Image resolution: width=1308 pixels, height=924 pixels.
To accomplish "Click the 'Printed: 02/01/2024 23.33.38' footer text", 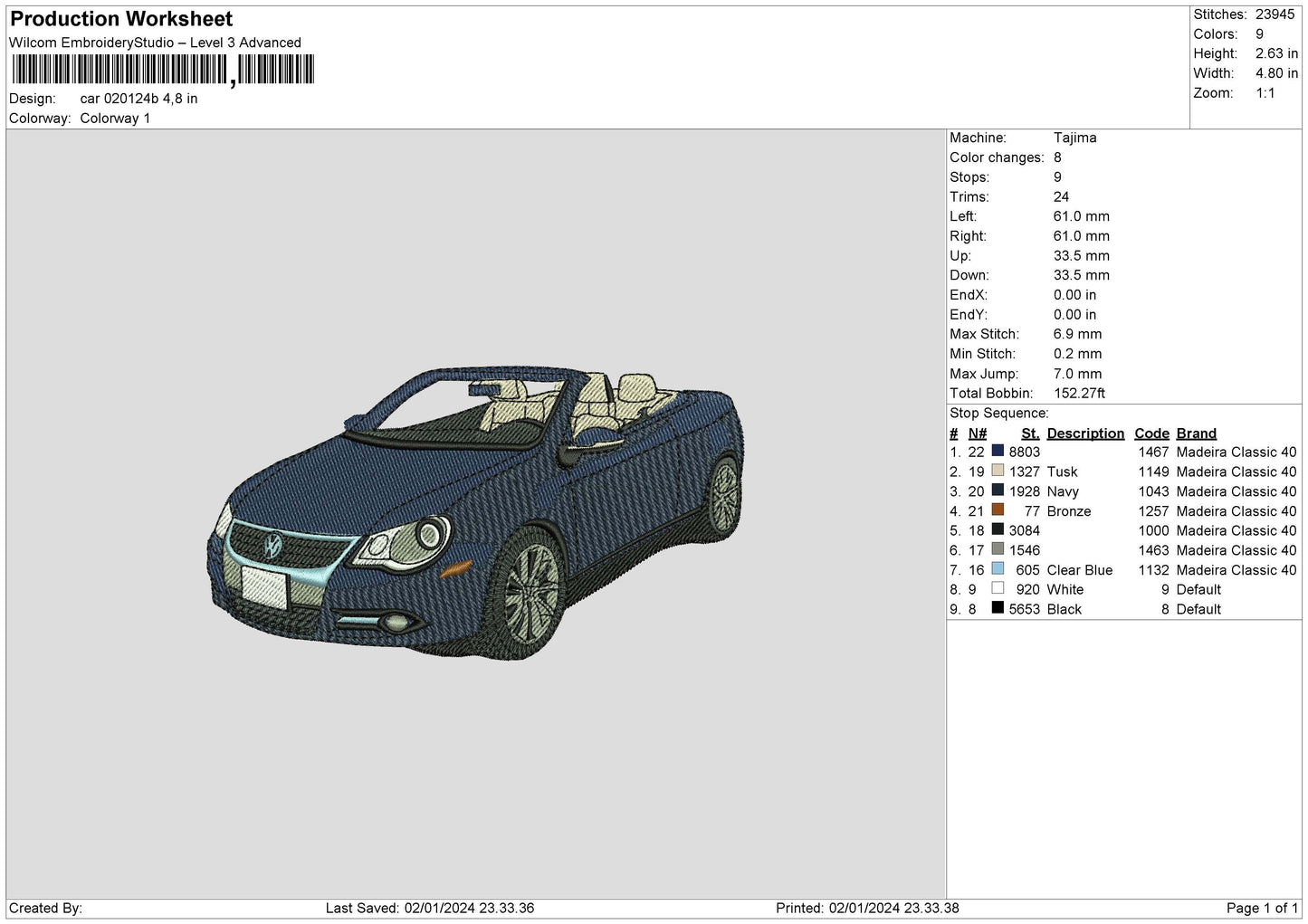I will pyautogui.click(x=867, y=908).
